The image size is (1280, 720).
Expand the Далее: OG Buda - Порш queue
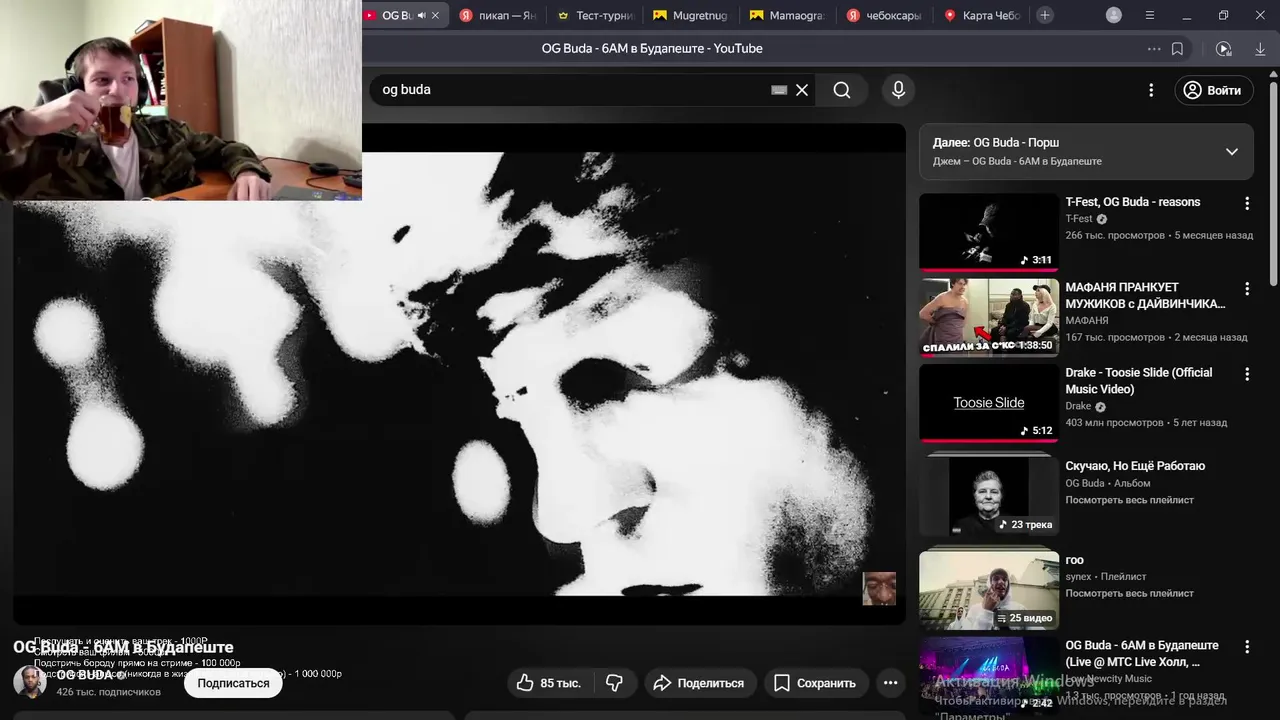pyautogui.click(x=1232, y=152)
